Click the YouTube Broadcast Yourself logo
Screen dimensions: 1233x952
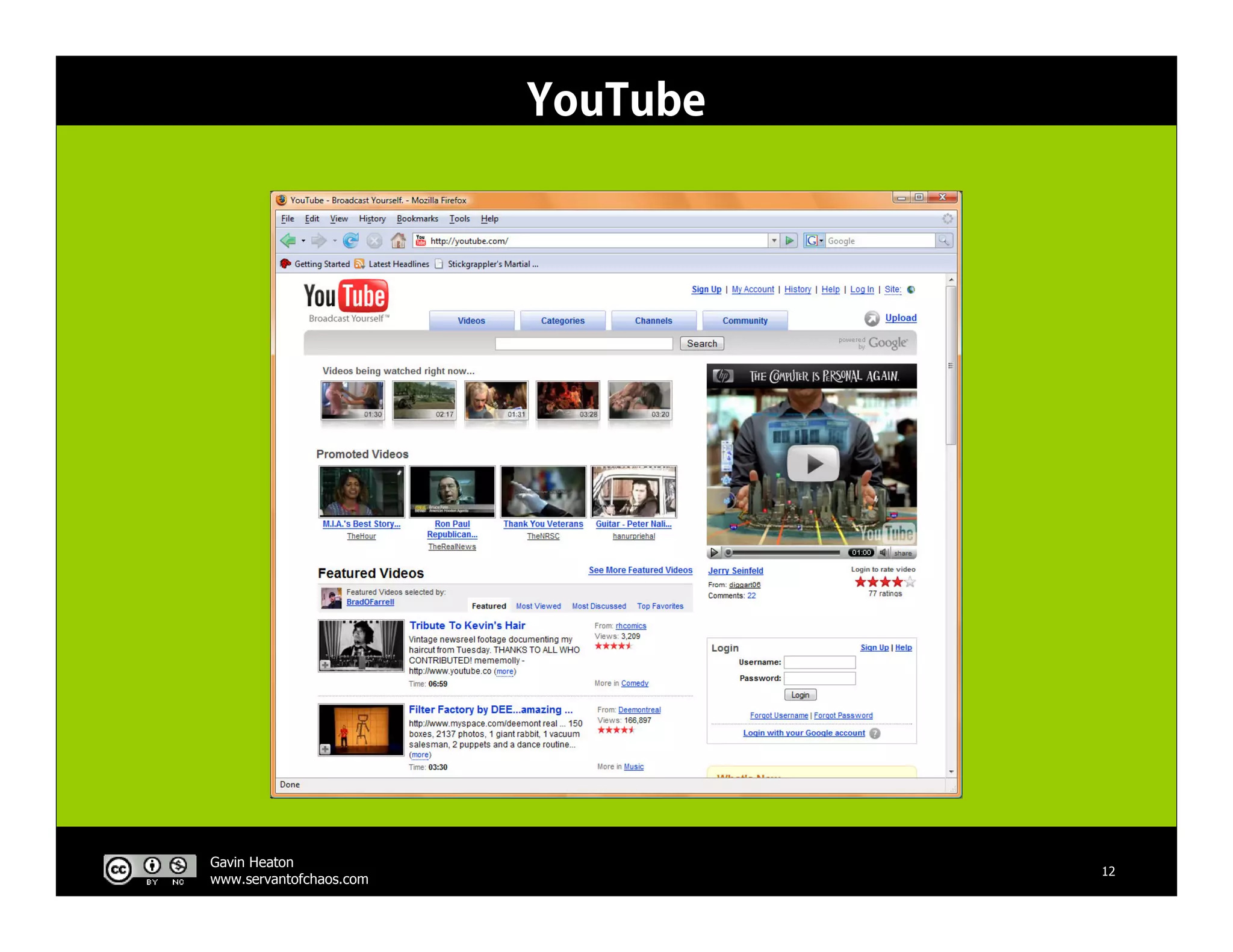(346, 301)
